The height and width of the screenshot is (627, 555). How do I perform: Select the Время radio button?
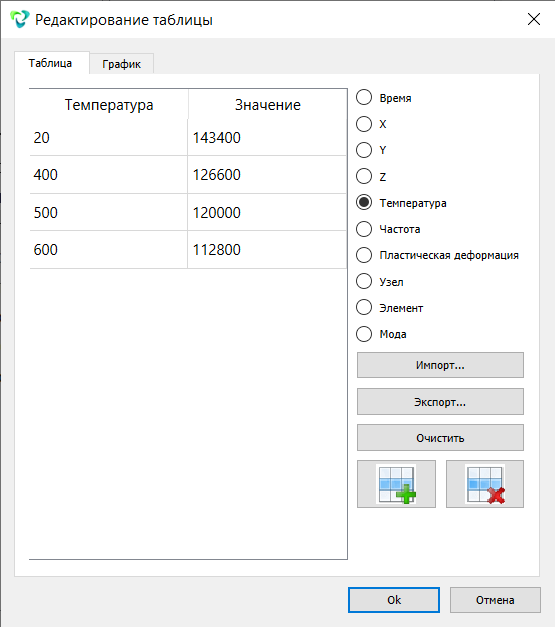364,97
